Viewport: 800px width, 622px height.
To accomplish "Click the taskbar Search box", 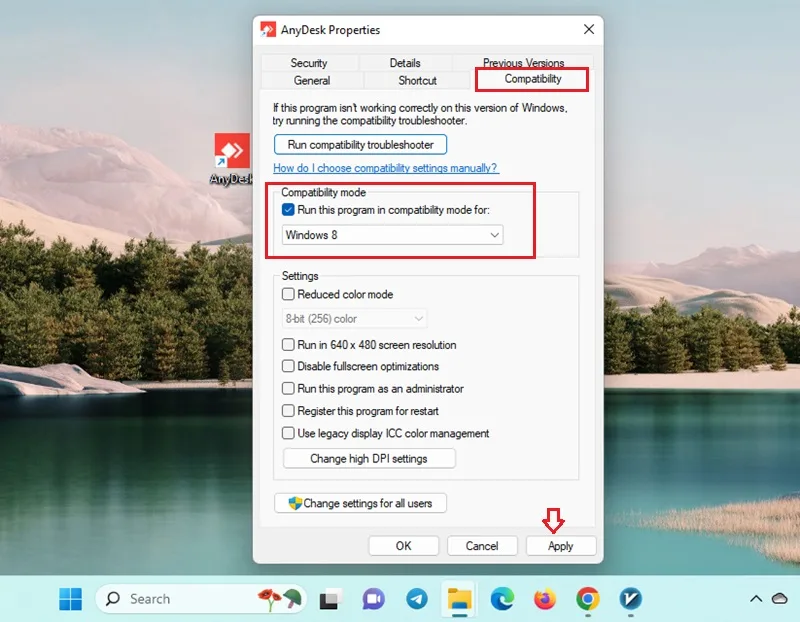I will 201,599.
